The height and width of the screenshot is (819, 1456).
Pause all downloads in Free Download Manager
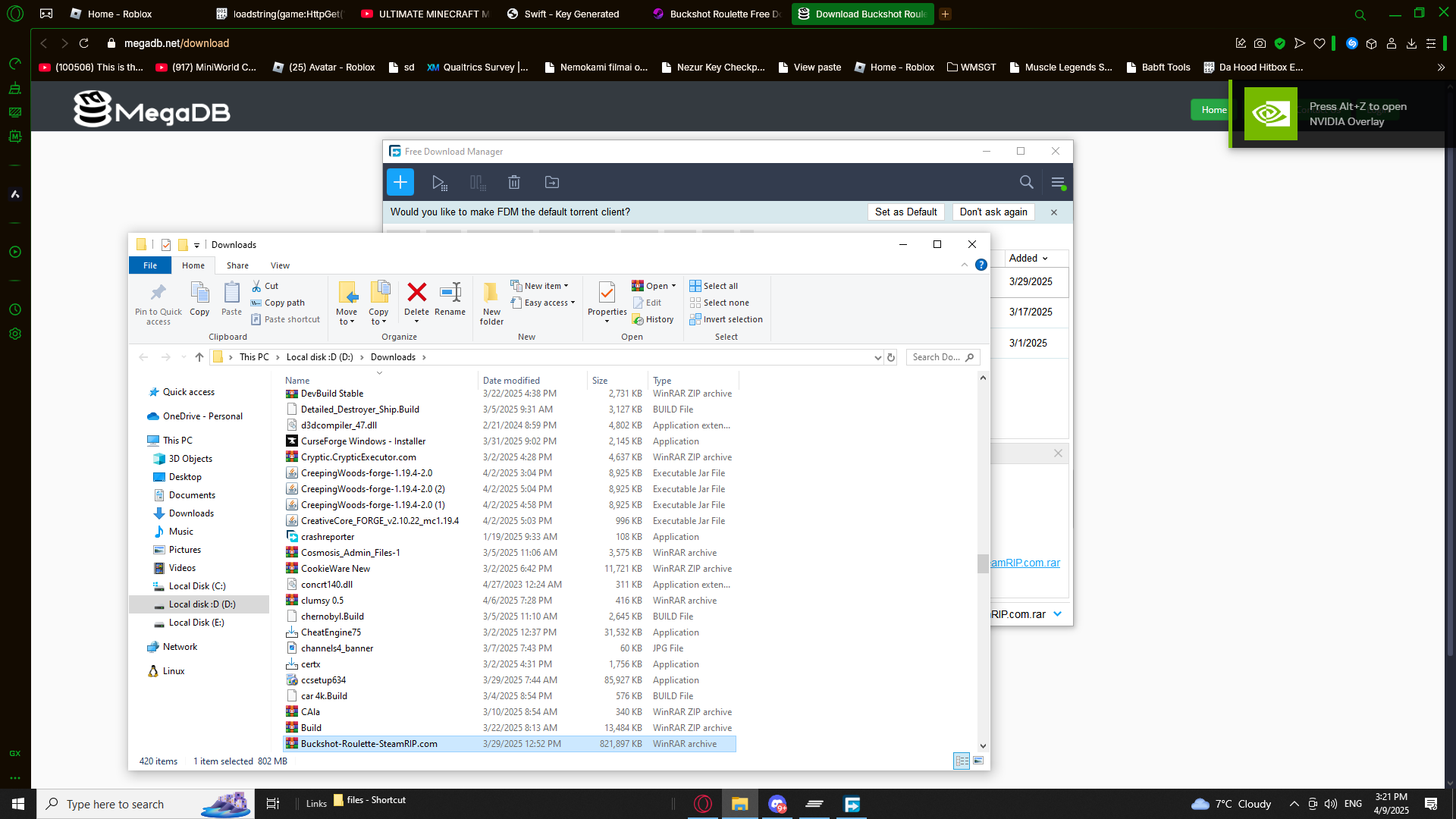click(x=478, y=182)
